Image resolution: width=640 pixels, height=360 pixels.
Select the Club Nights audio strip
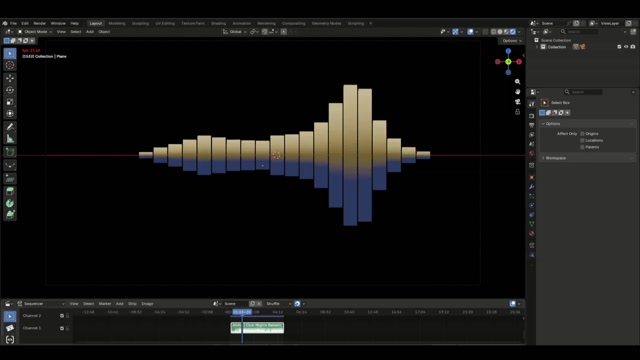[x=257, y=327]
